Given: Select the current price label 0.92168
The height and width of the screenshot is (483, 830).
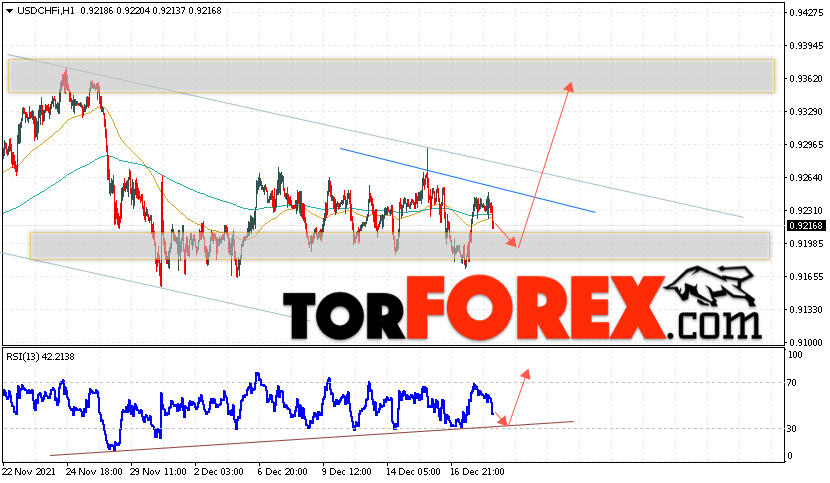Looking at the screenshot, I should coord(806,226).
